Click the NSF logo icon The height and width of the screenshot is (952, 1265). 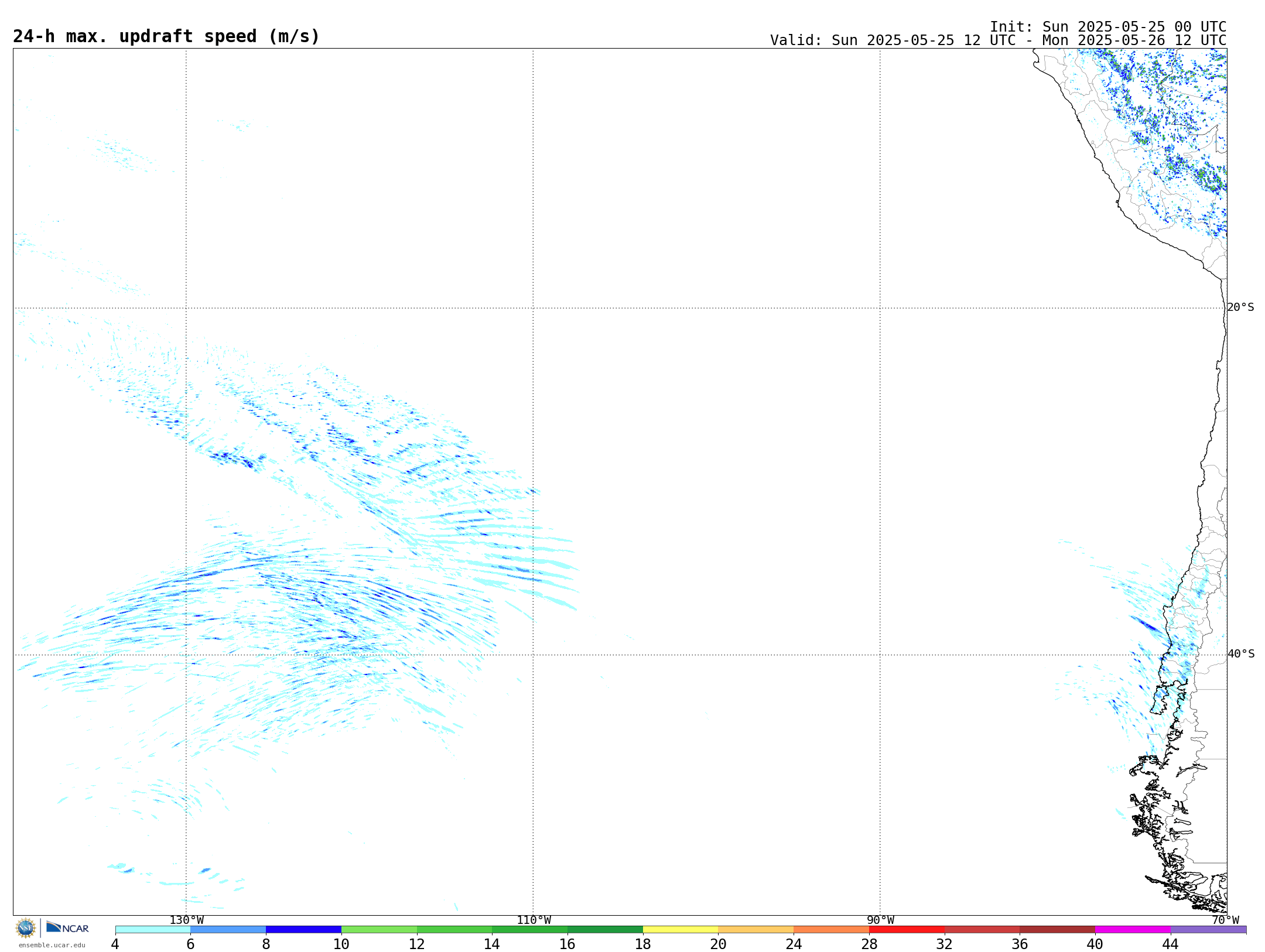coord(26,928)
